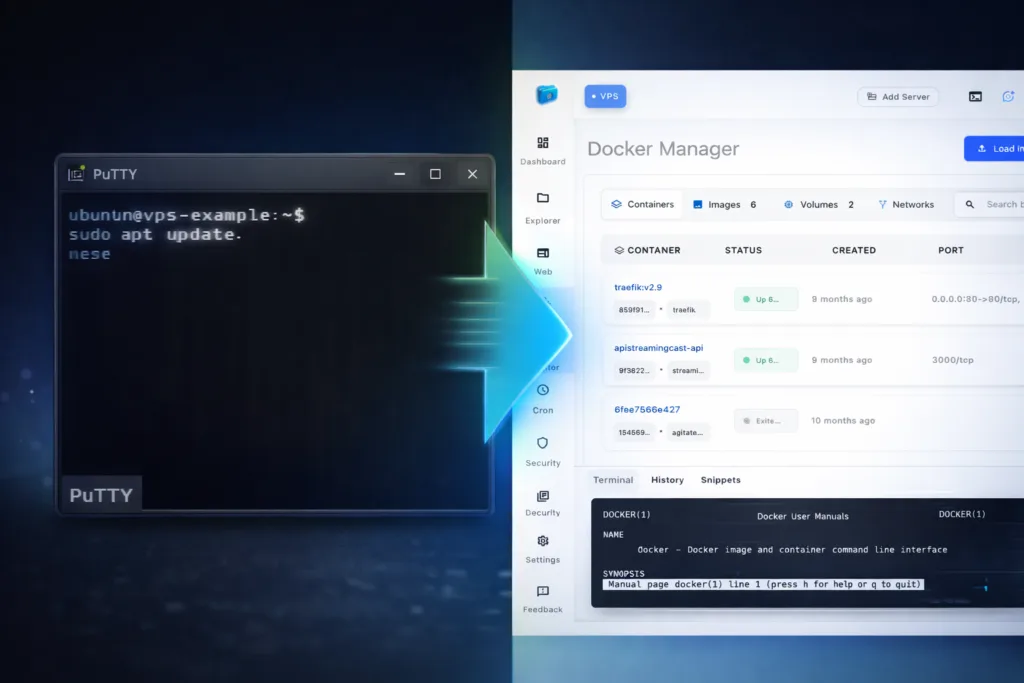Viewport: 1024px width, 683px height.
Task: Open the Security shield icon
Action: pos(543,443)
